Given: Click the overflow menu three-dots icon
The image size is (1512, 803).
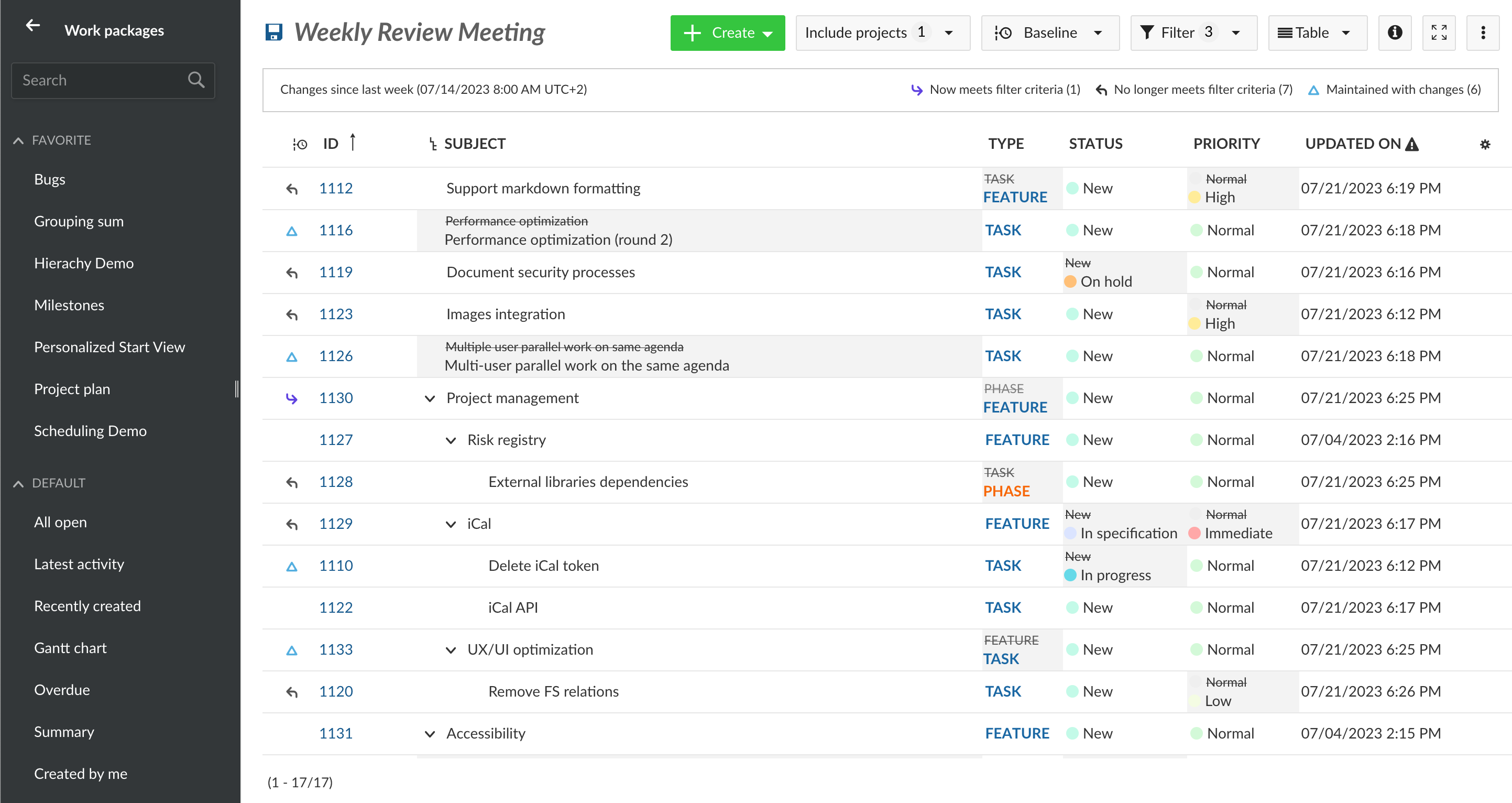Looking at the screenshot, I should 1484,32.
